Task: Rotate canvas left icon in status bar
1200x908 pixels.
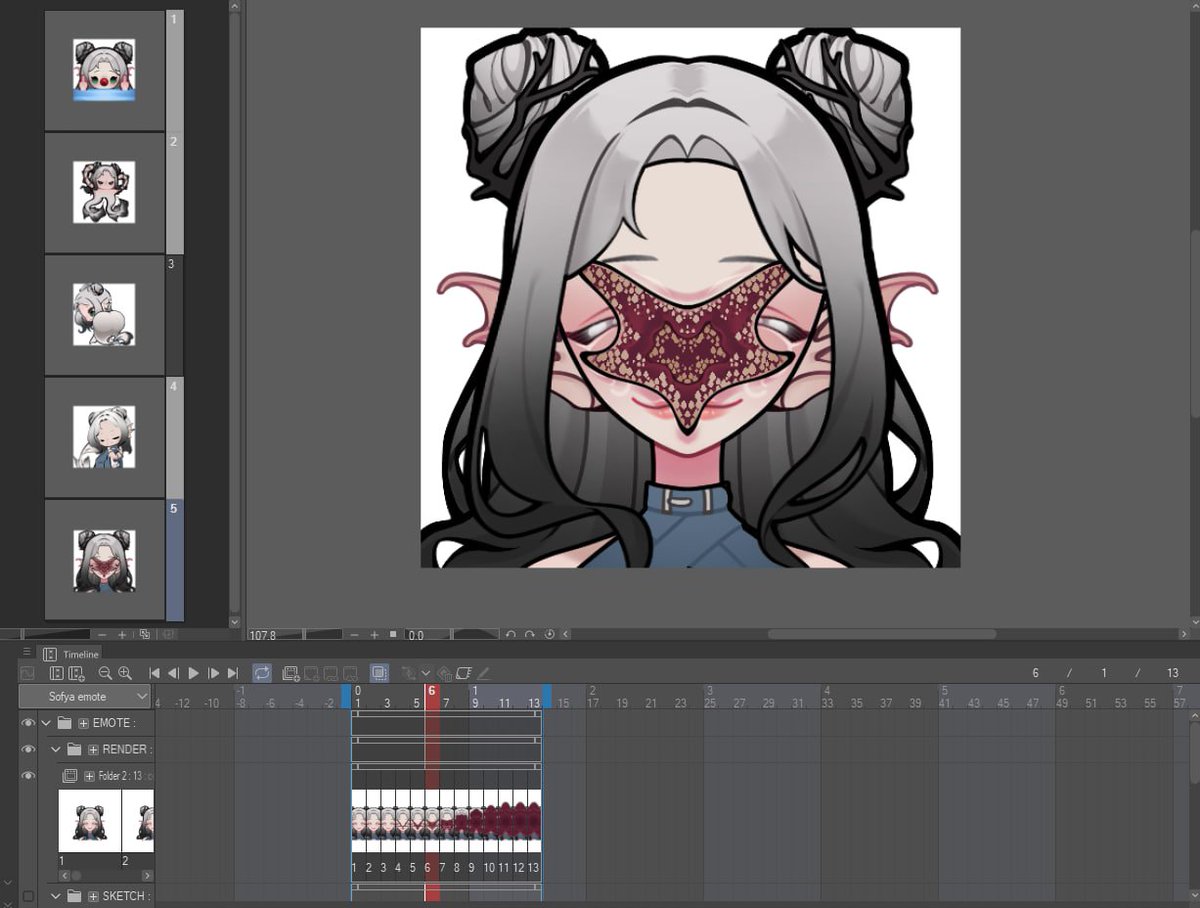Action: click(x=510, y=634)
